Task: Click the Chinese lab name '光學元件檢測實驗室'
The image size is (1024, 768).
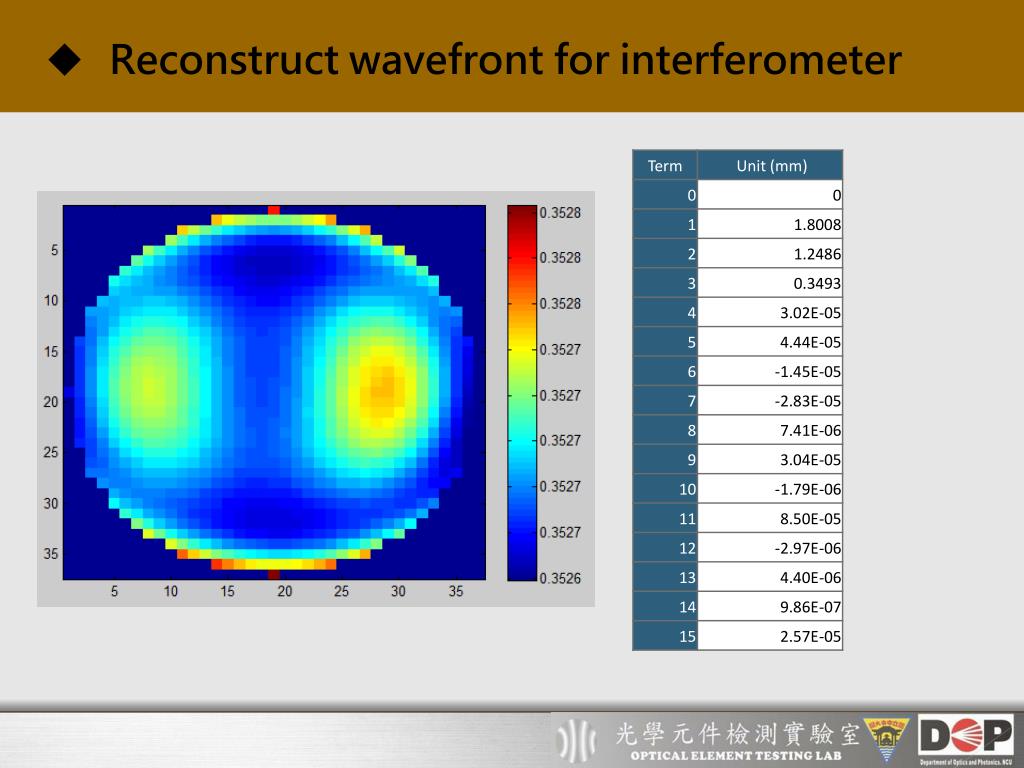Action: [738, 733]
